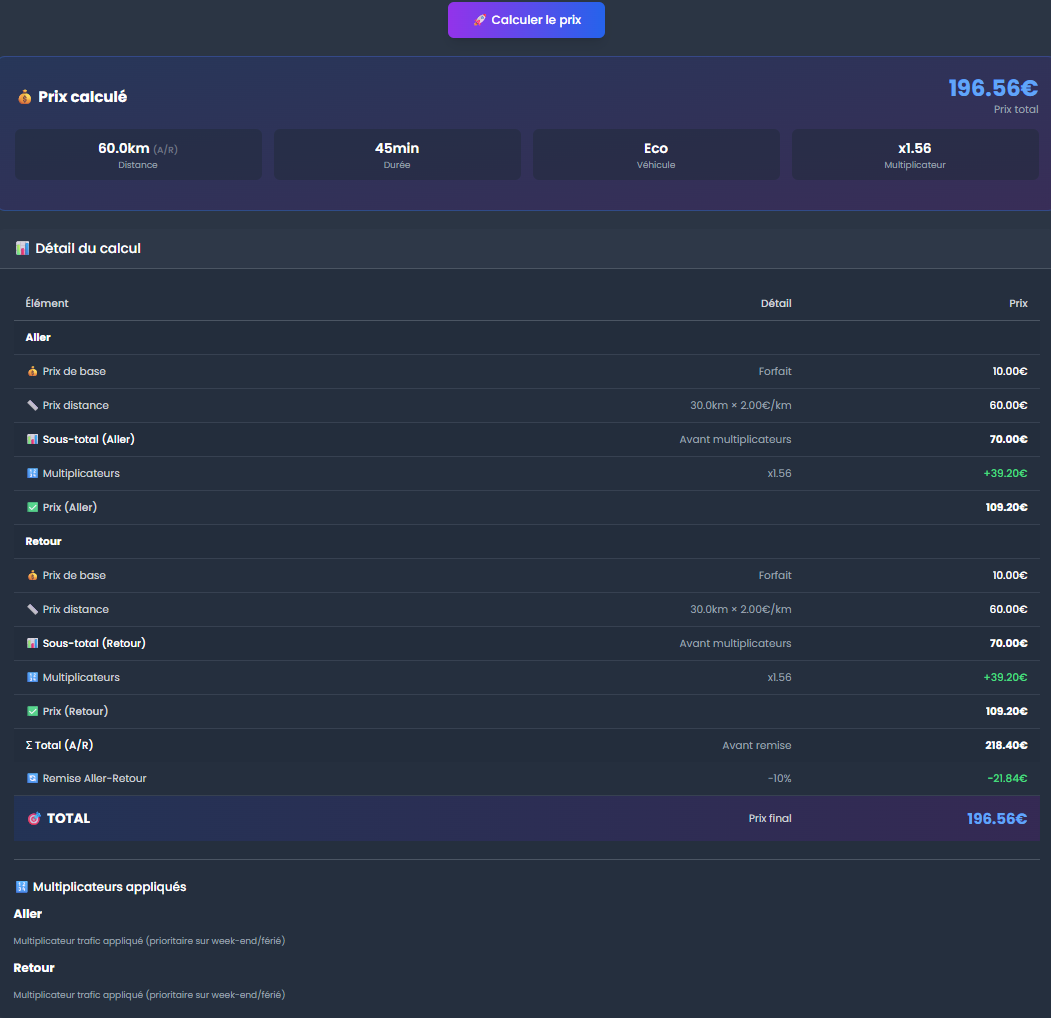1051x1018 pixels.
Task: Click the 10.00€ Retour Prix de base value
Action: pyautogui.click(x=1010, y=575)
